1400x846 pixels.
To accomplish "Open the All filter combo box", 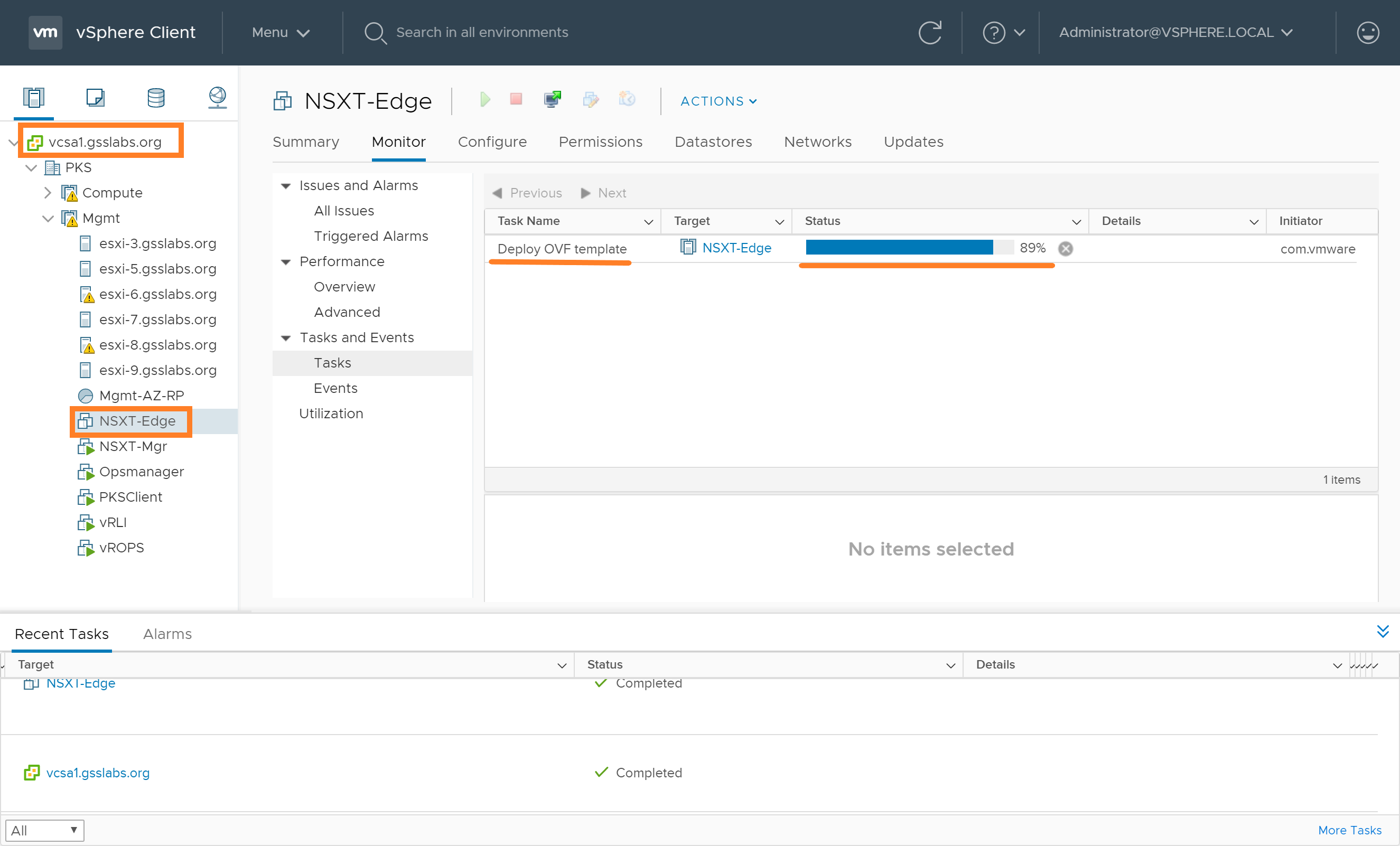I will 44,830.
